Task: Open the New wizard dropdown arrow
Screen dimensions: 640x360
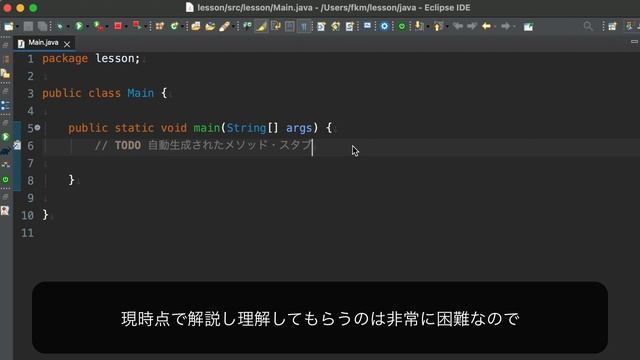Action: (x=17, y=27)
